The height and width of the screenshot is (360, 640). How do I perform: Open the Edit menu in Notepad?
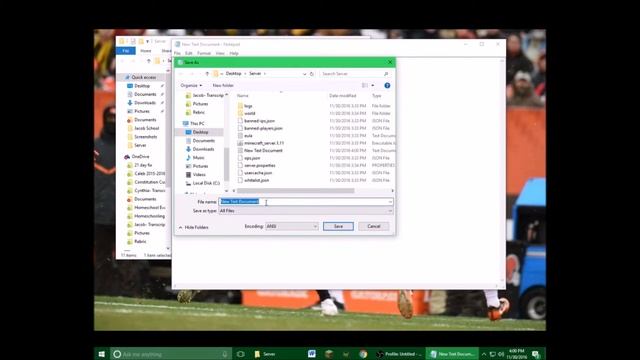(189, 53)
